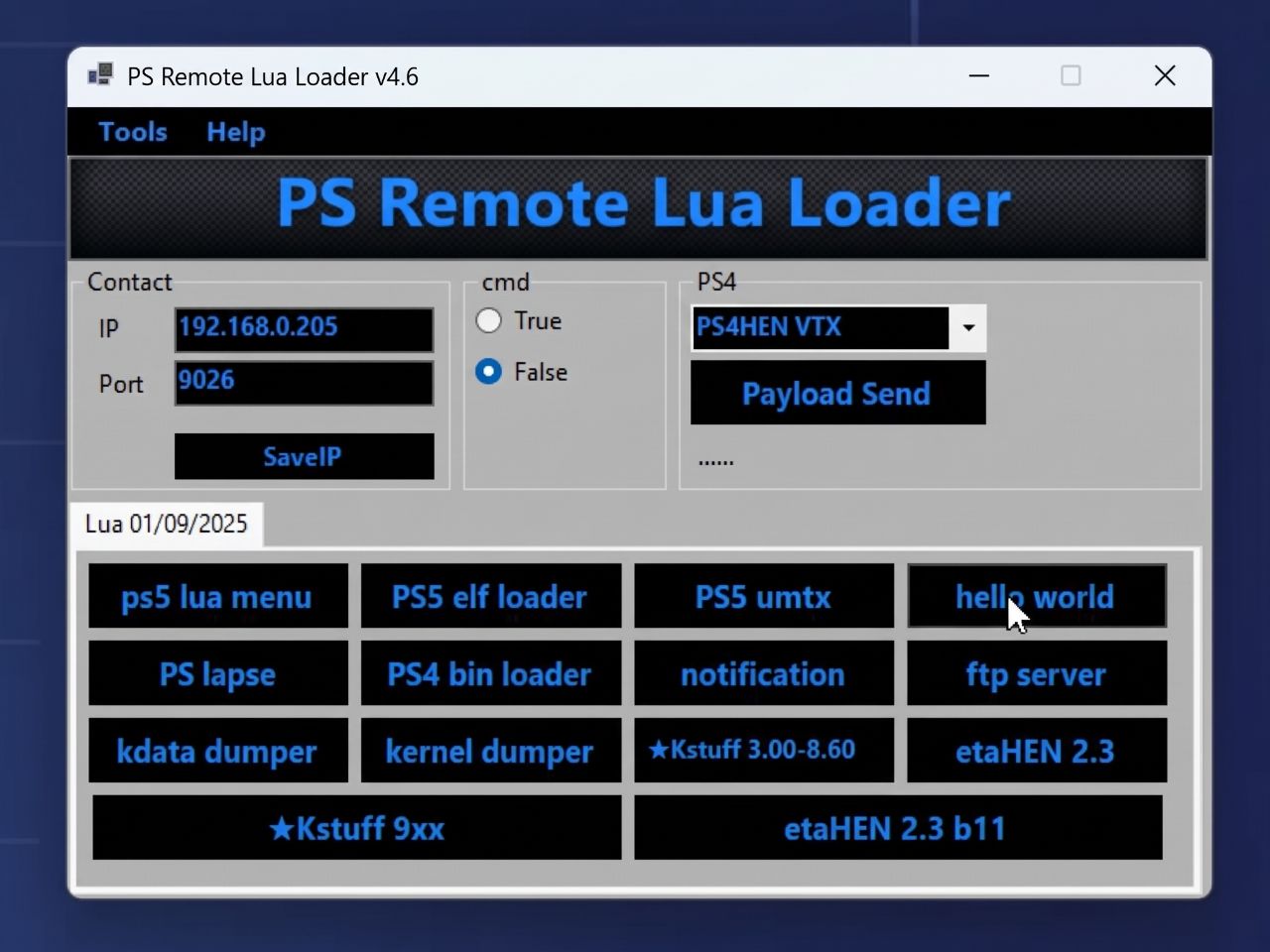Select the True cmd radio button
The width and height of the screenshot is (1270, 952).
coord(488,320)
